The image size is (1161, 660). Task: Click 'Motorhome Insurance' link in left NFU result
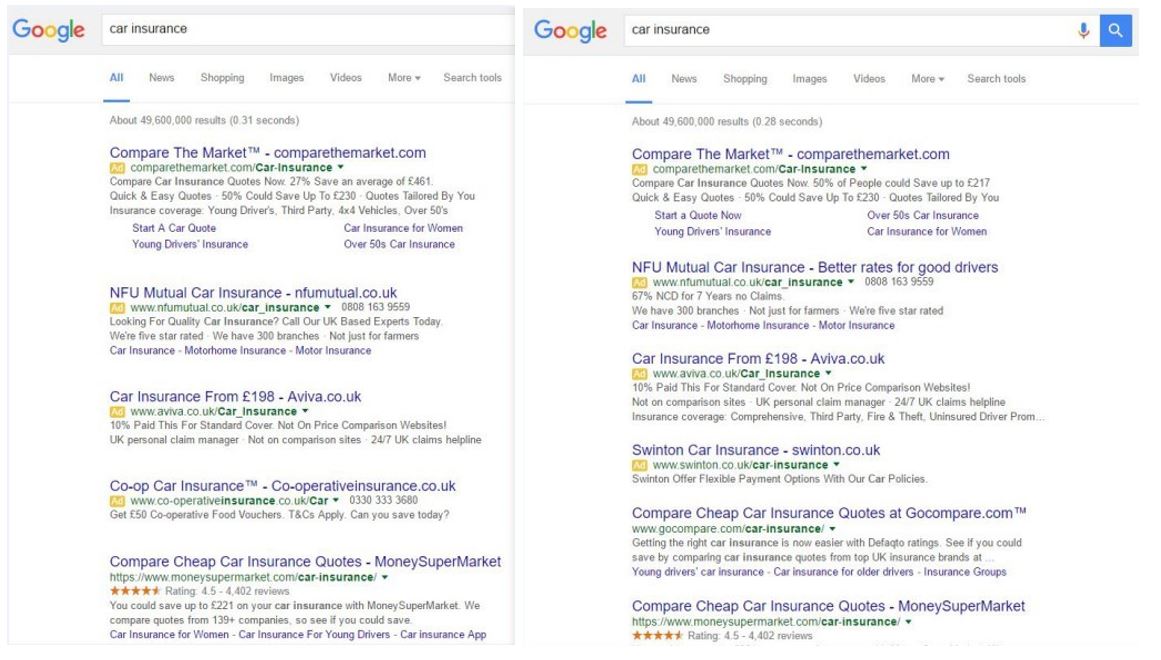click(x=235, y=350)
